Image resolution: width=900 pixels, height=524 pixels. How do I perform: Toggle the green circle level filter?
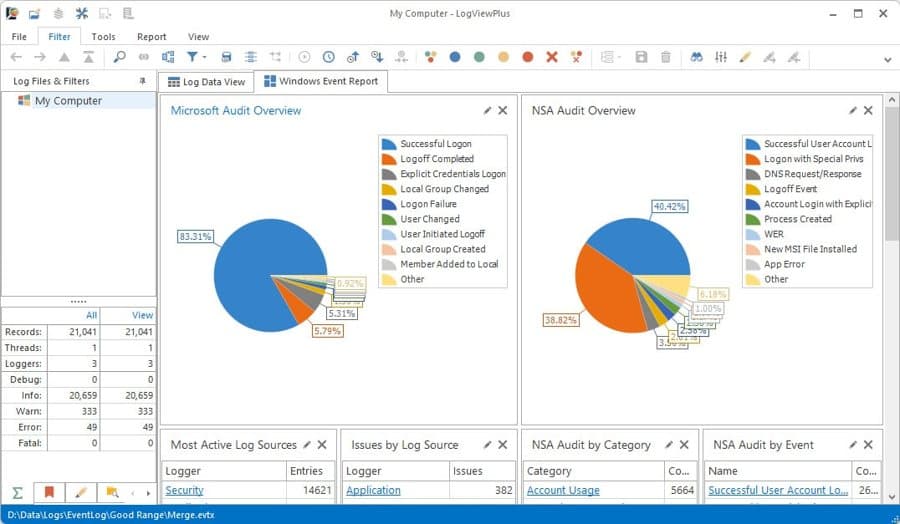pyautogui.click(x=479, y=57)
